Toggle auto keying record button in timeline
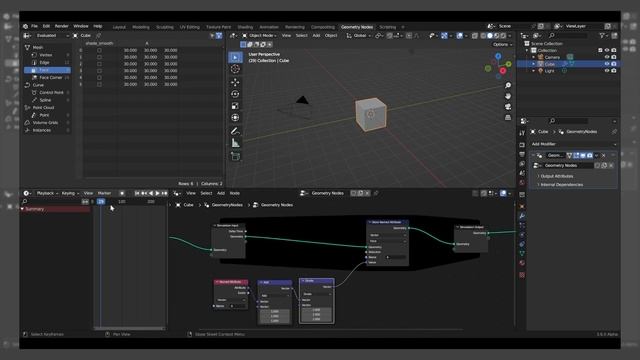Viewport: 640px width, 360px height. 122,193
